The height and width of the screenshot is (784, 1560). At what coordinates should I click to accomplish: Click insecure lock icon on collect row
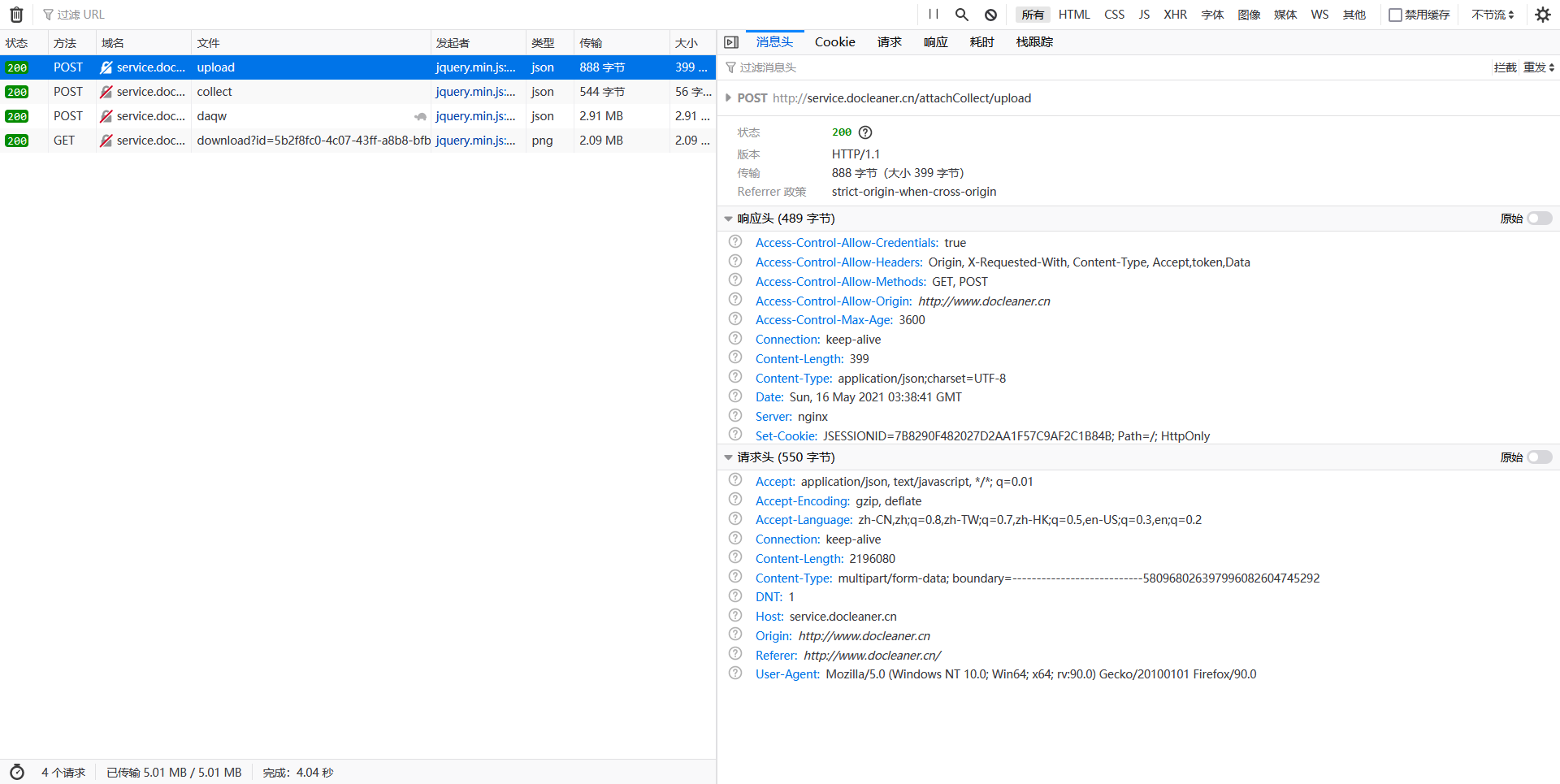coord(106,92)
